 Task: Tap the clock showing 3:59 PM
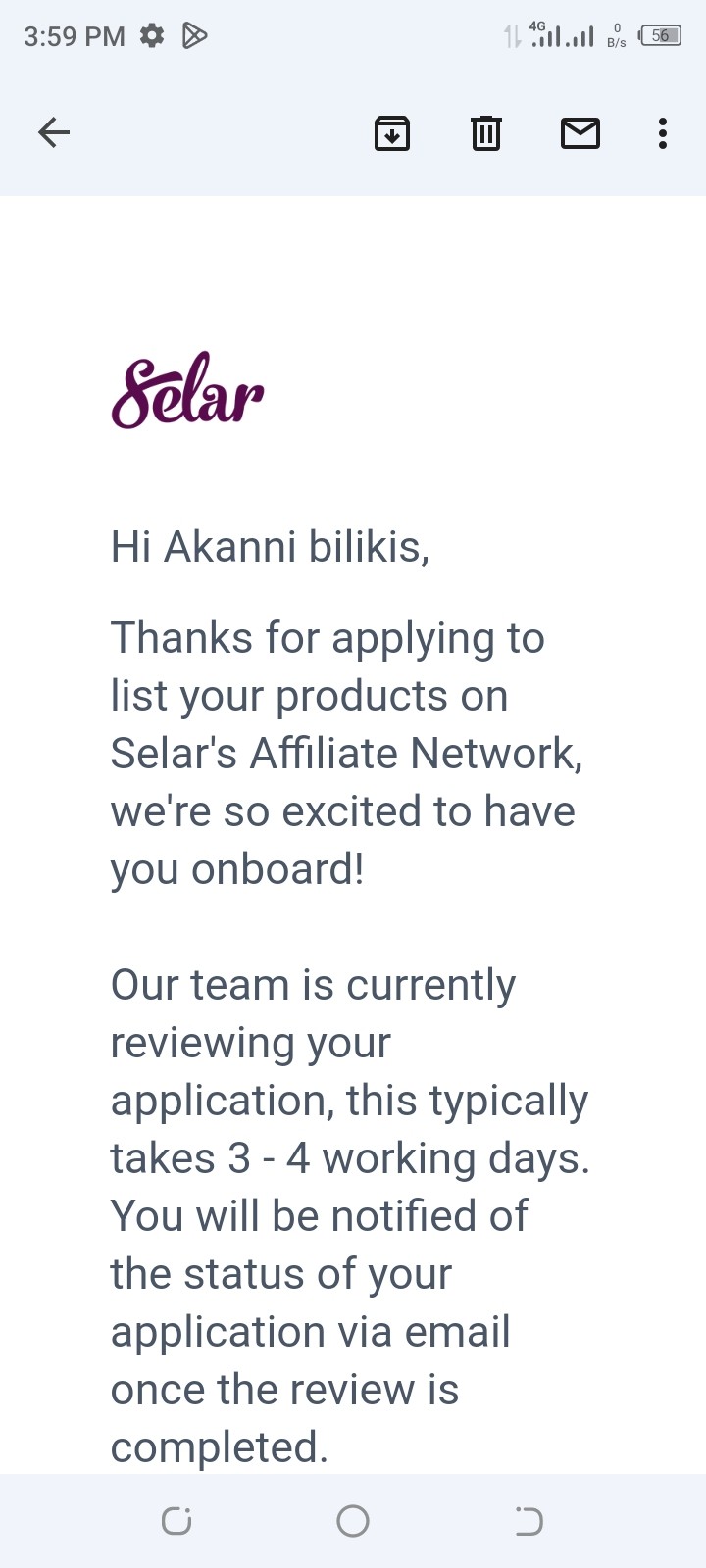pos(74,35)
